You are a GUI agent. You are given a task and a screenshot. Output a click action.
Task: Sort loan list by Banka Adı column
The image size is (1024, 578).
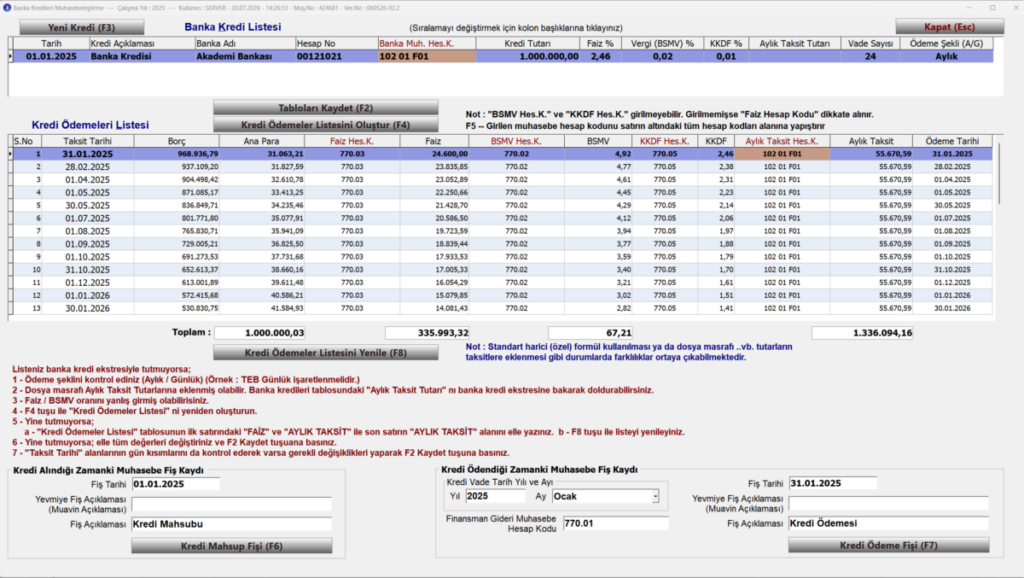coord(245,43)
